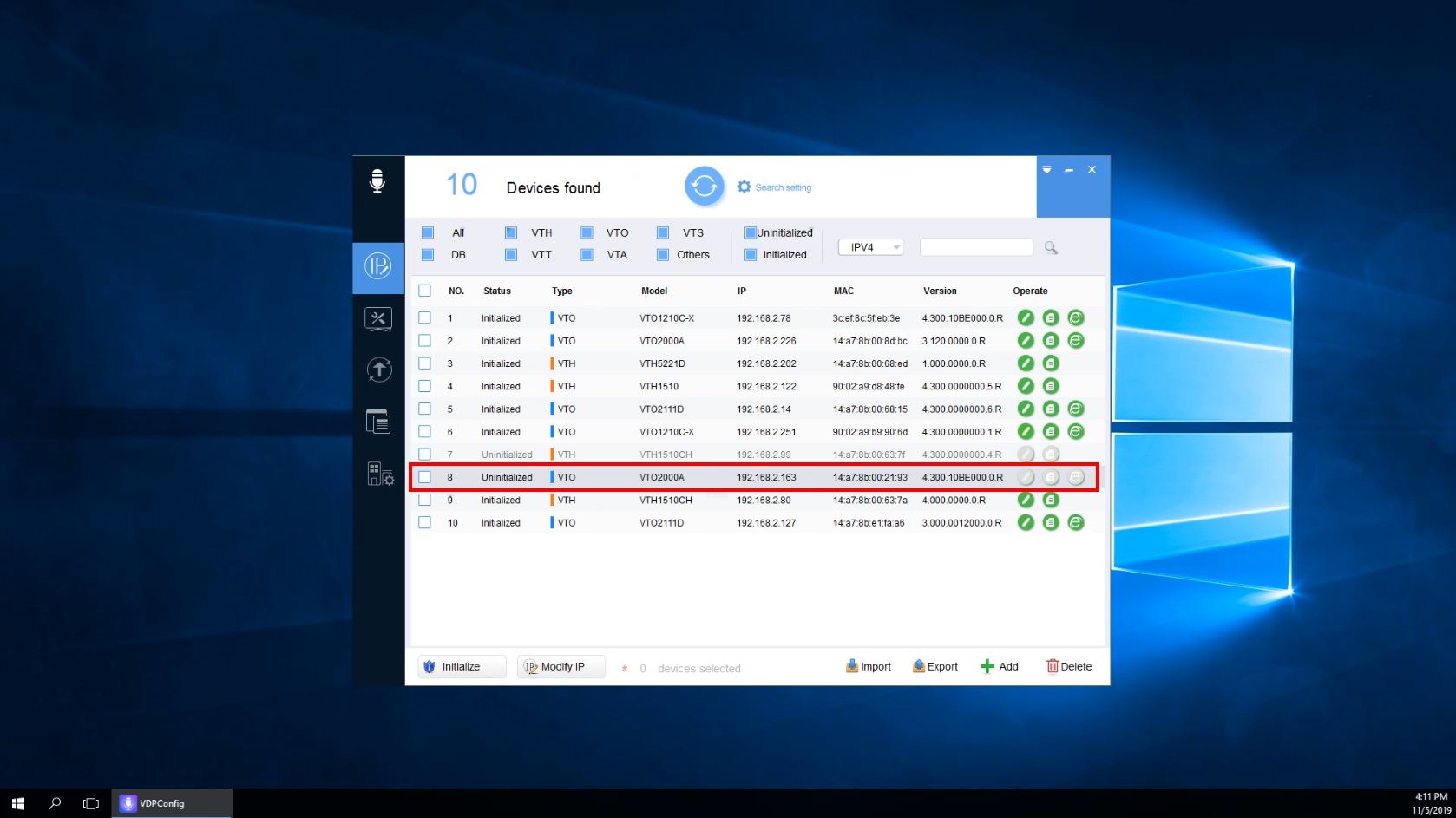
Task: Open the title bar dropdown menu arrow
Action: [x=1046, y=170]
